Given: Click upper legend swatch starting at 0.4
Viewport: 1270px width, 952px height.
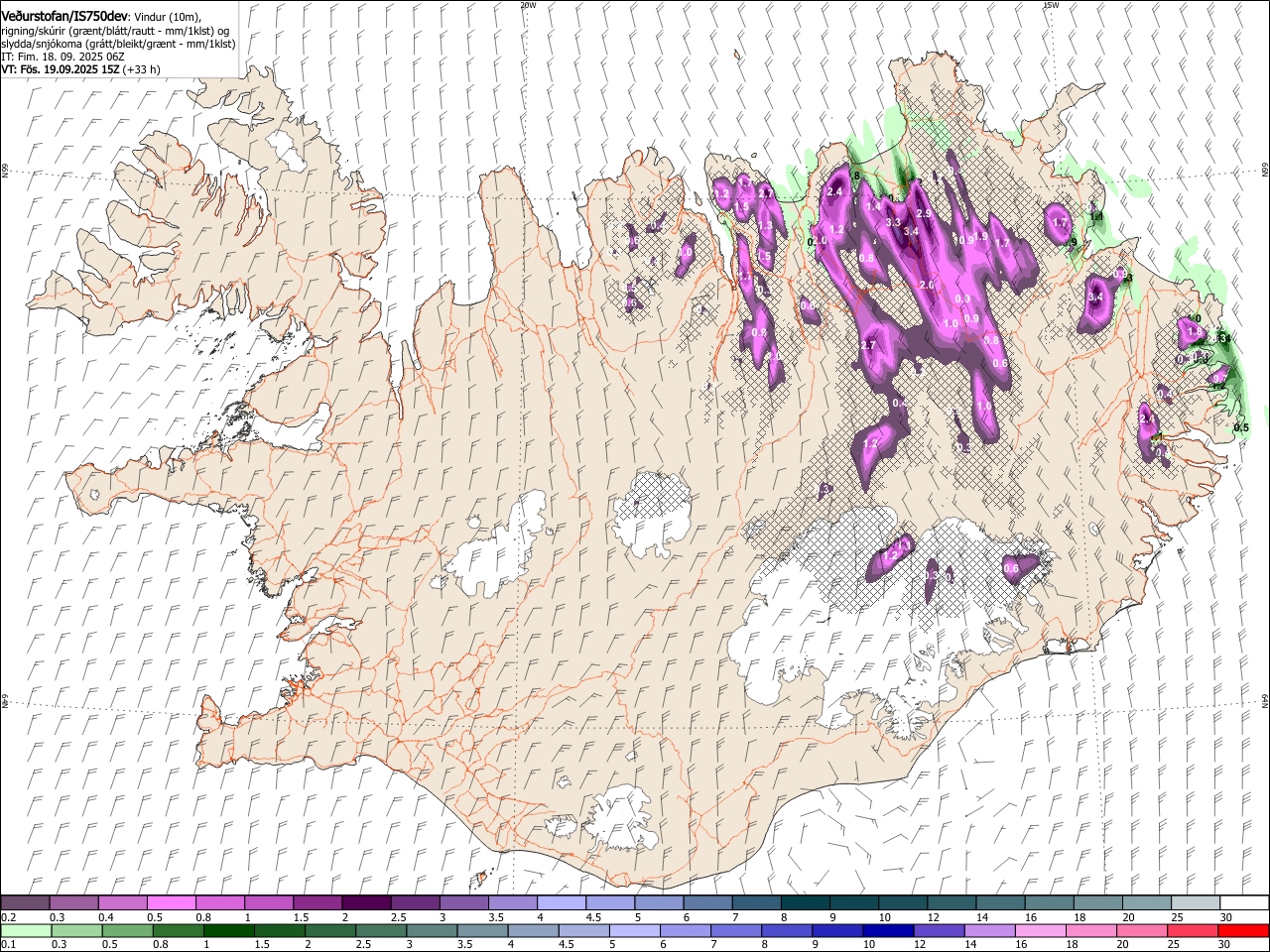Looking at the screenshot, I should [123, 902].
